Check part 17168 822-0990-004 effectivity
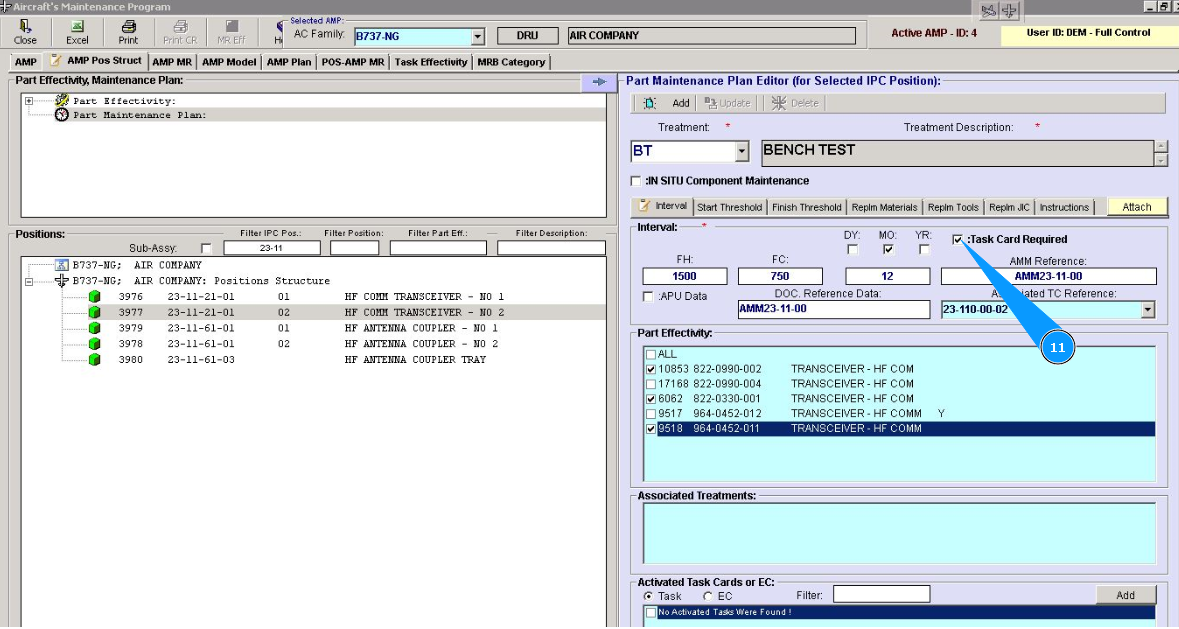This screenshot has width=1179, height=629. [652, 384]
